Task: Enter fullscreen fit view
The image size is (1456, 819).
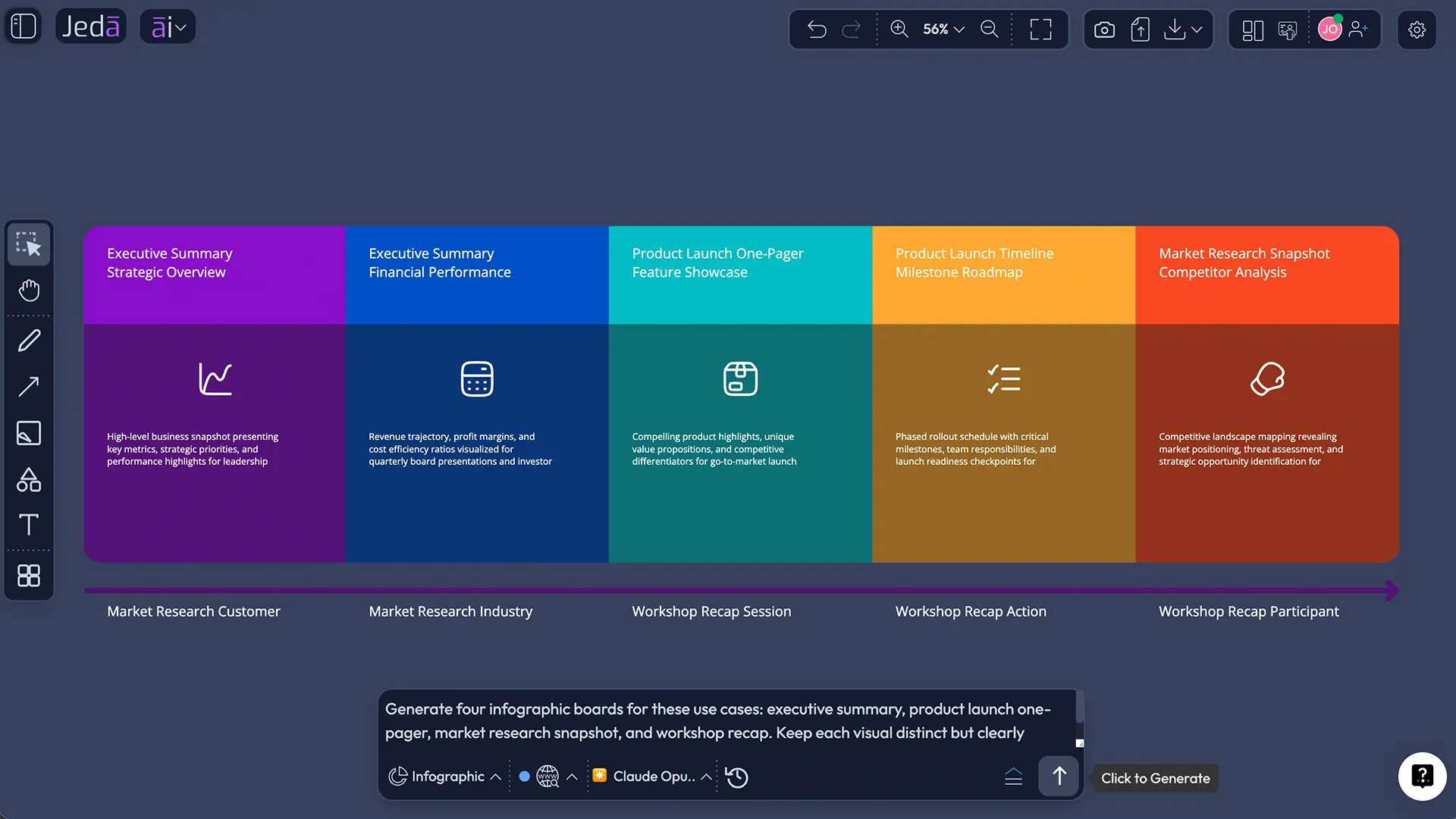Action: point(1040,30)
